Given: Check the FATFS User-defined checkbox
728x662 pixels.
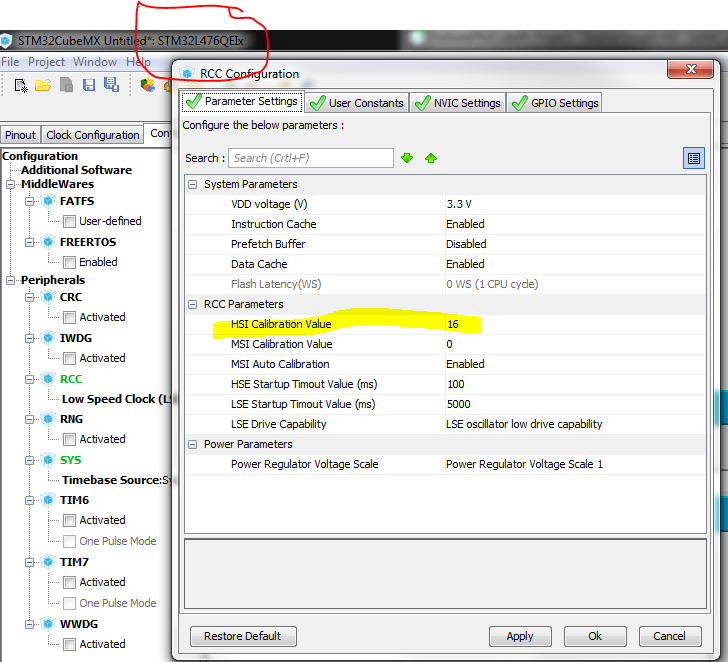Looking at the screenshot, I should (x=70, y=221).
